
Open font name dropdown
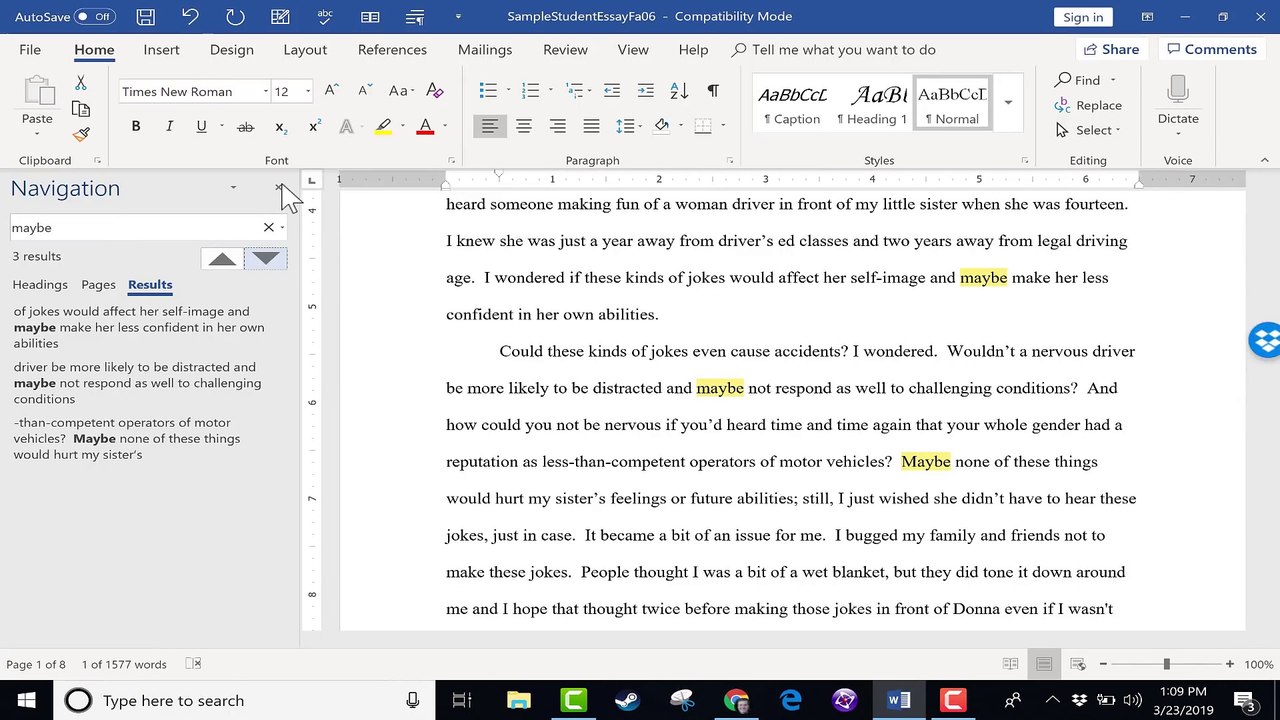click(265, 92)
